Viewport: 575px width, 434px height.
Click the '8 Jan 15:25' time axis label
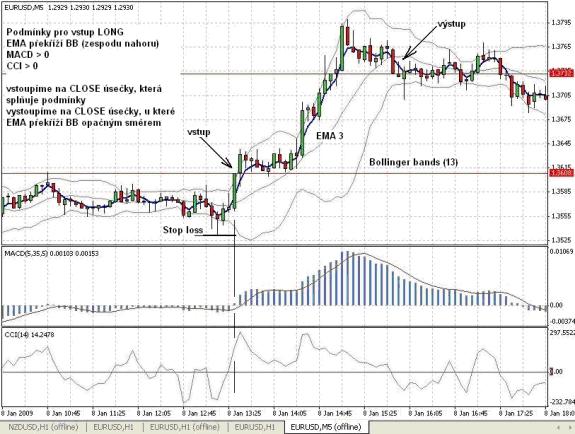click(381, 413)
